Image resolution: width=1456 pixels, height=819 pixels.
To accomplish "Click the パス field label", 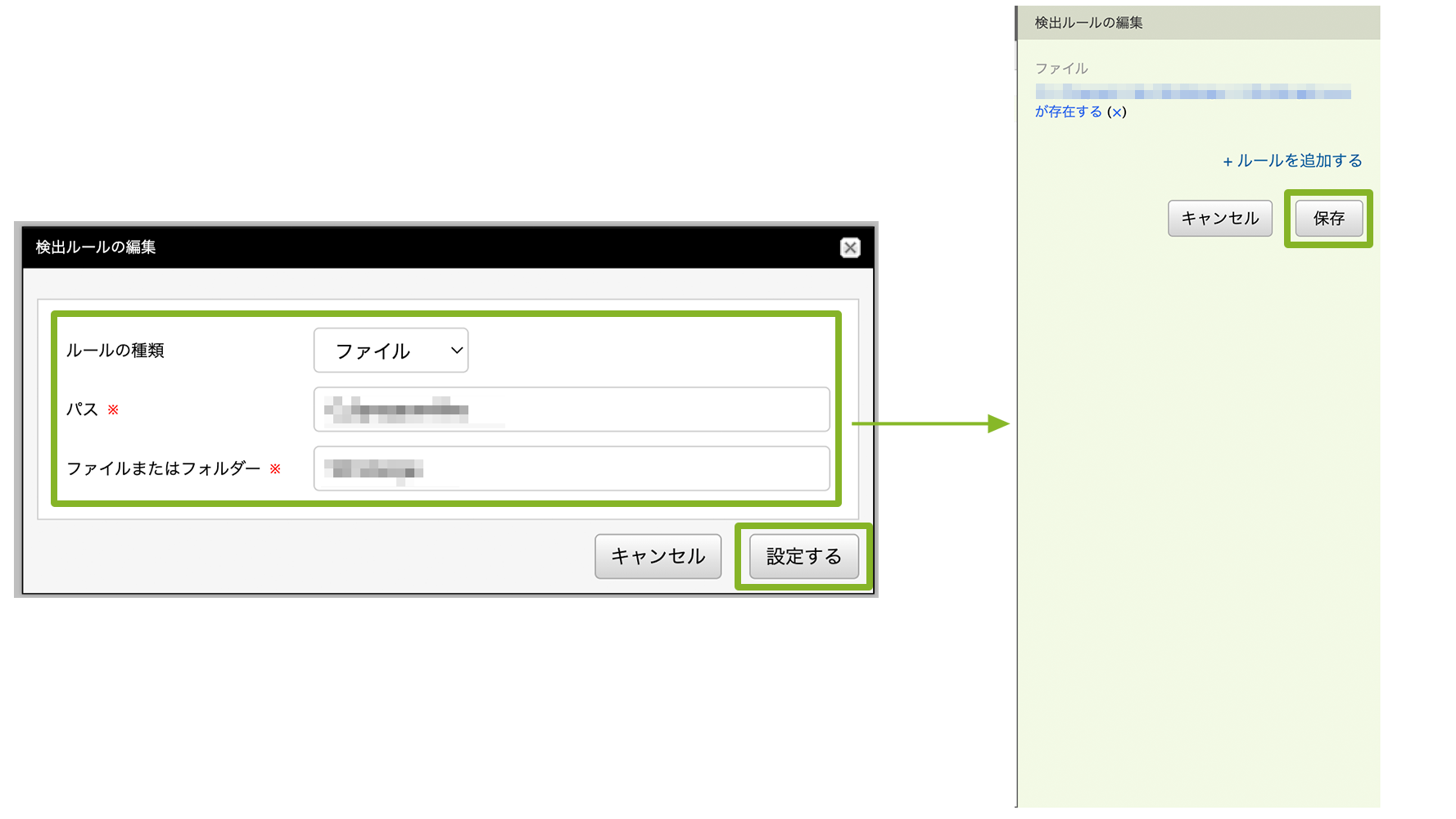I will [x=82, y=409].
